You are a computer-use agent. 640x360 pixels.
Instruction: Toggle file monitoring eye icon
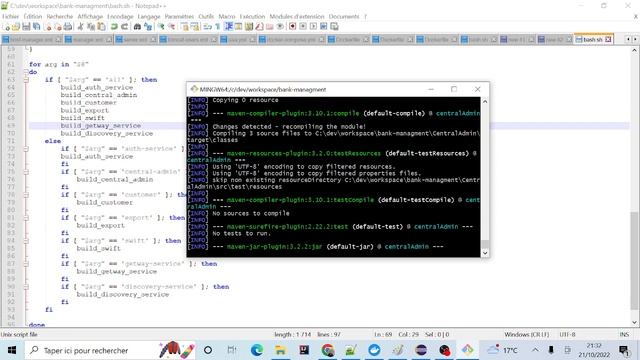click(280, 27)
